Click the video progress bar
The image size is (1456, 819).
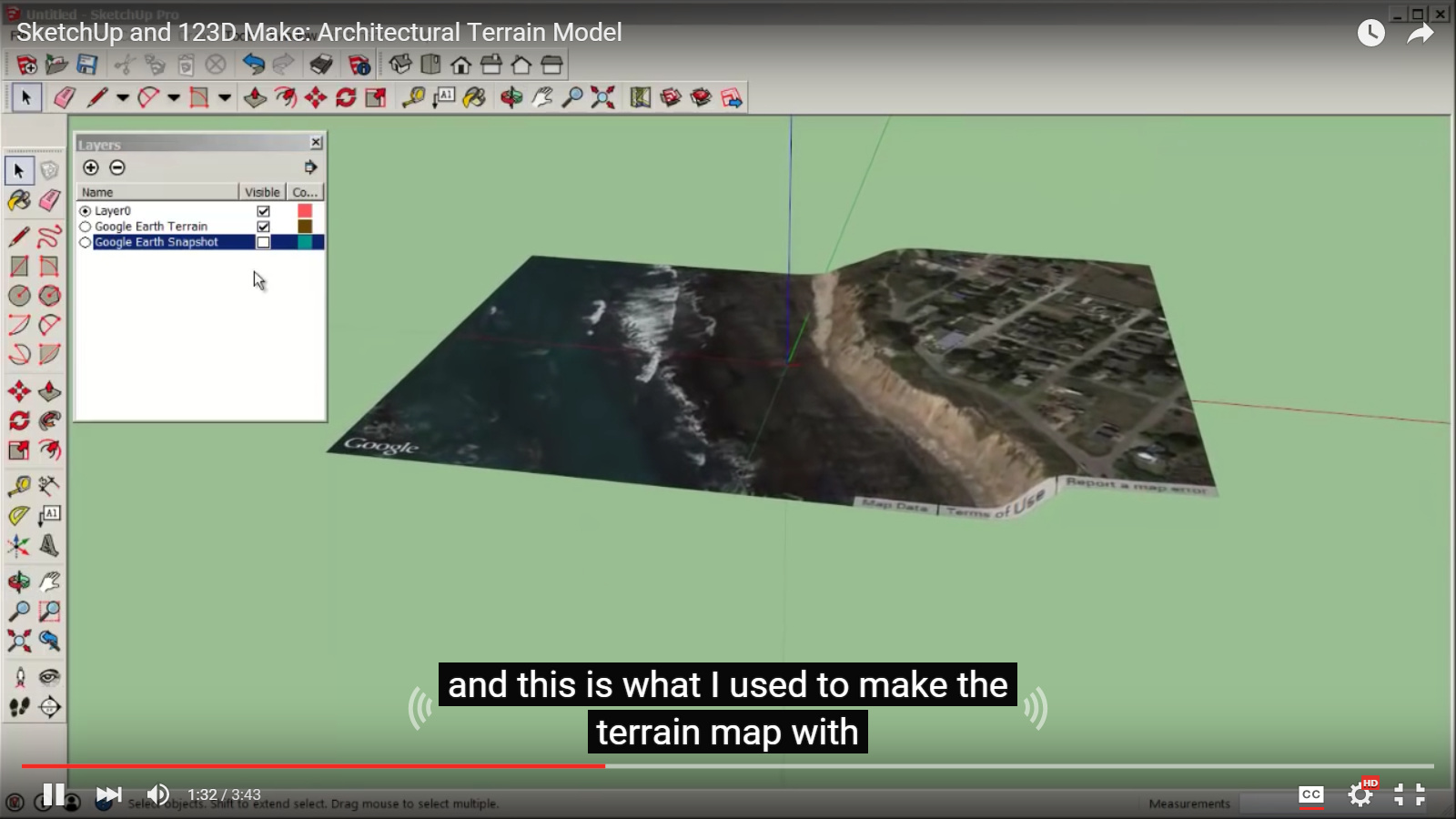tap(728, 766)
